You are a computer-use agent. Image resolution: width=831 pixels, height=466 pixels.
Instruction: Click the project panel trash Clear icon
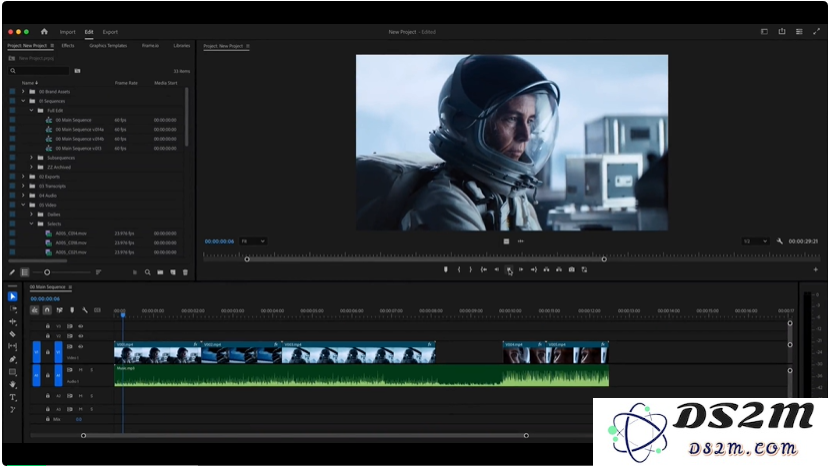[185, 272]
